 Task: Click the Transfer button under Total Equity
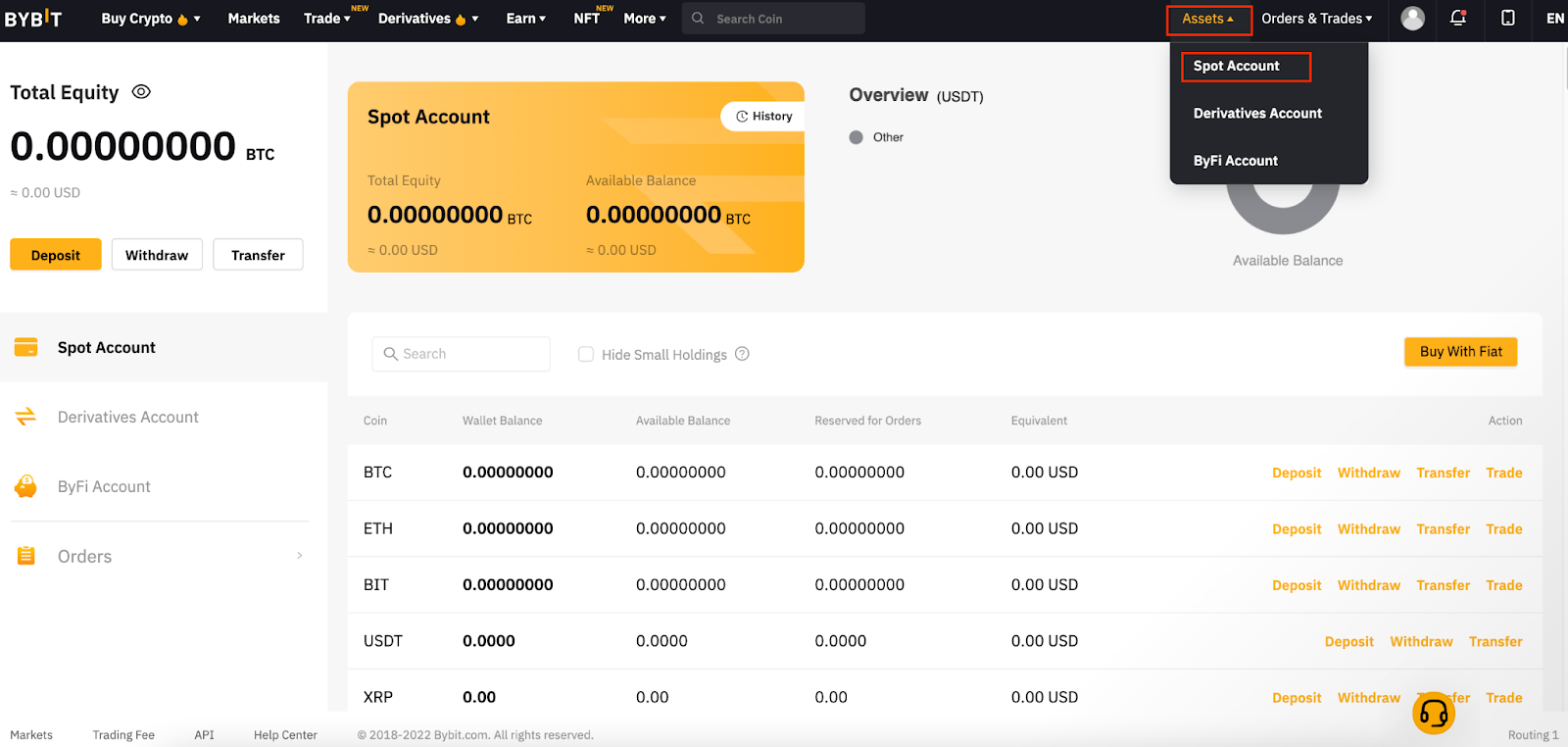click(x=258, y=255)
